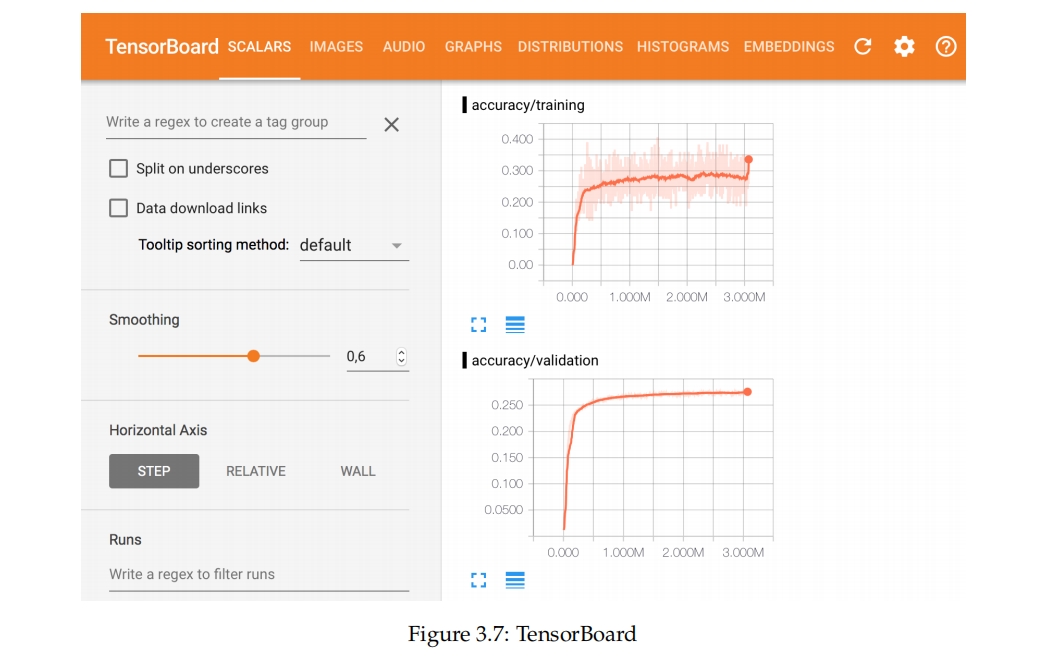Screen dimensions: 1038x664
Task: Toggle y-axis log scale for accuracy/training
Action: [515, 324]
